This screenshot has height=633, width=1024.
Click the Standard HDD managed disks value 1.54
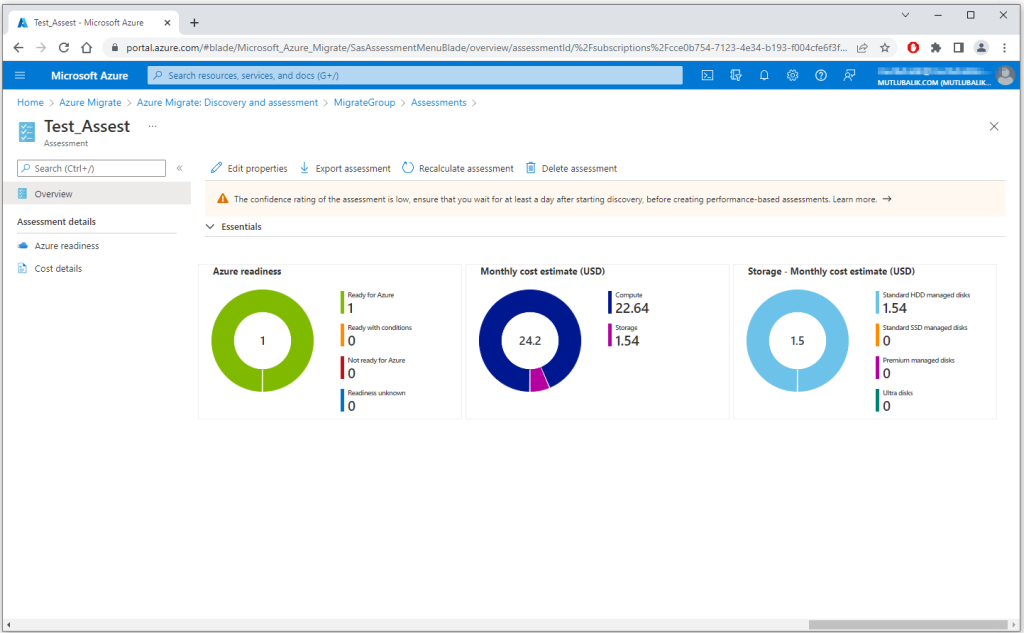(895, 308)
